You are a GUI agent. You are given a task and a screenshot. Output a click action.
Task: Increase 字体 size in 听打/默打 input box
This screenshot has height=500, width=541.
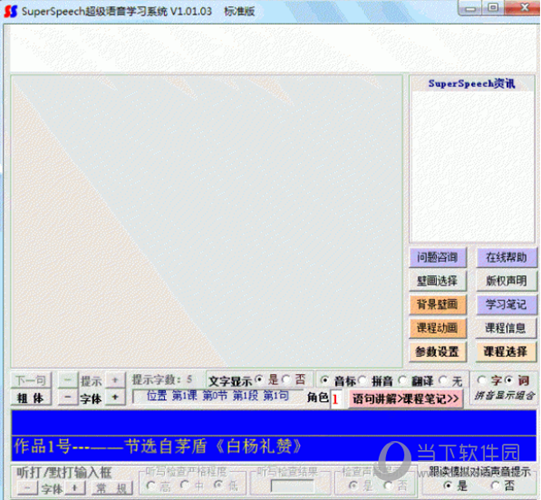(75, 488)
